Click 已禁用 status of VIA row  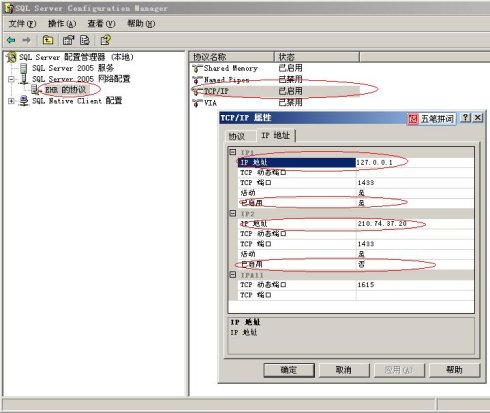pyautogui.click(x=290, y=103)
